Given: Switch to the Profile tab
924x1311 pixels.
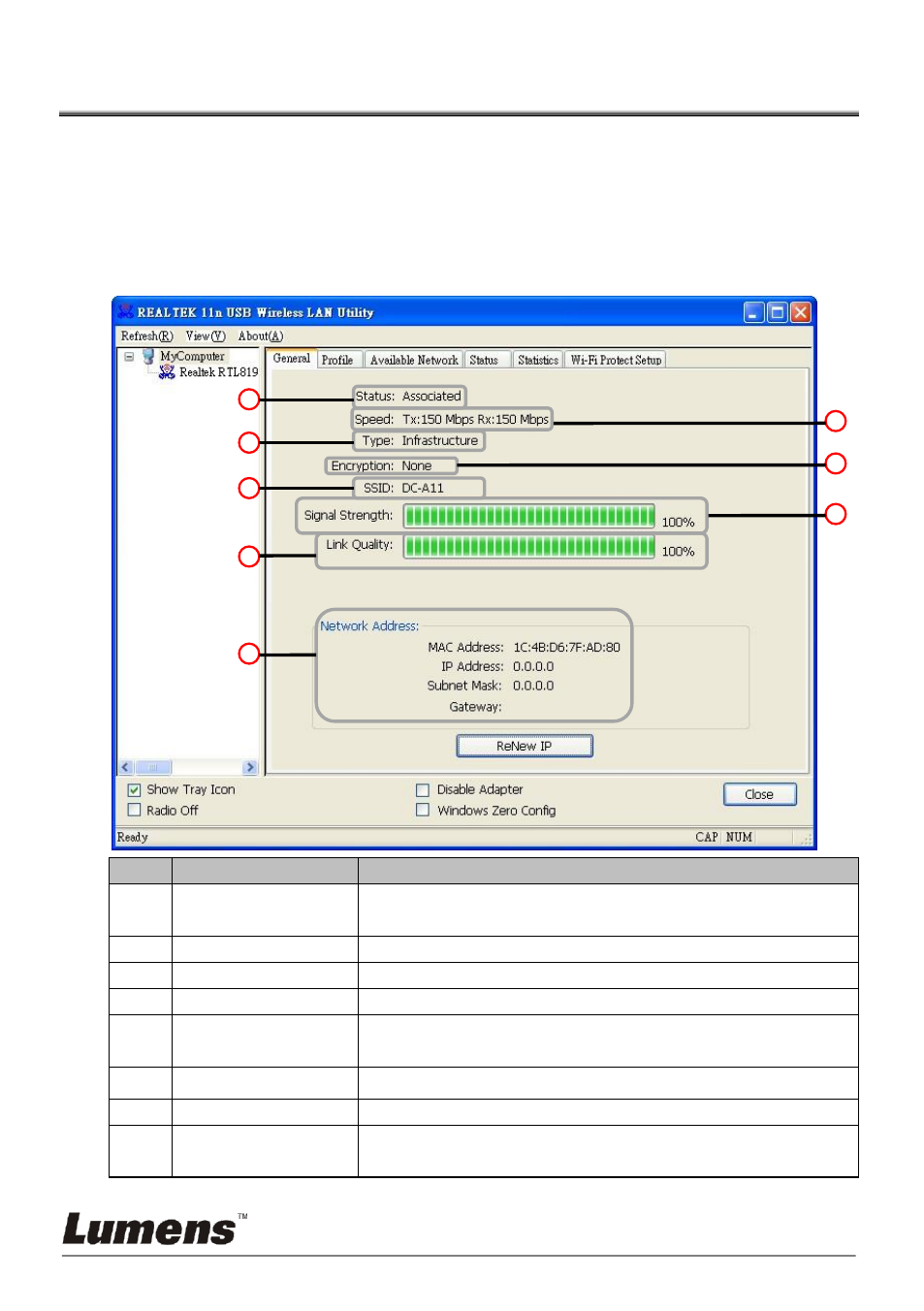Looking at the screenshot, I should [337, 360].
